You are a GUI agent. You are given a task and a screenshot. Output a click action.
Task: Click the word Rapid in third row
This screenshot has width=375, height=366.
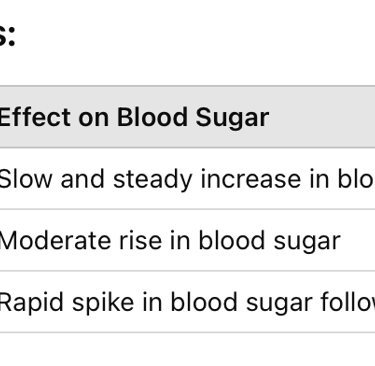31,303
